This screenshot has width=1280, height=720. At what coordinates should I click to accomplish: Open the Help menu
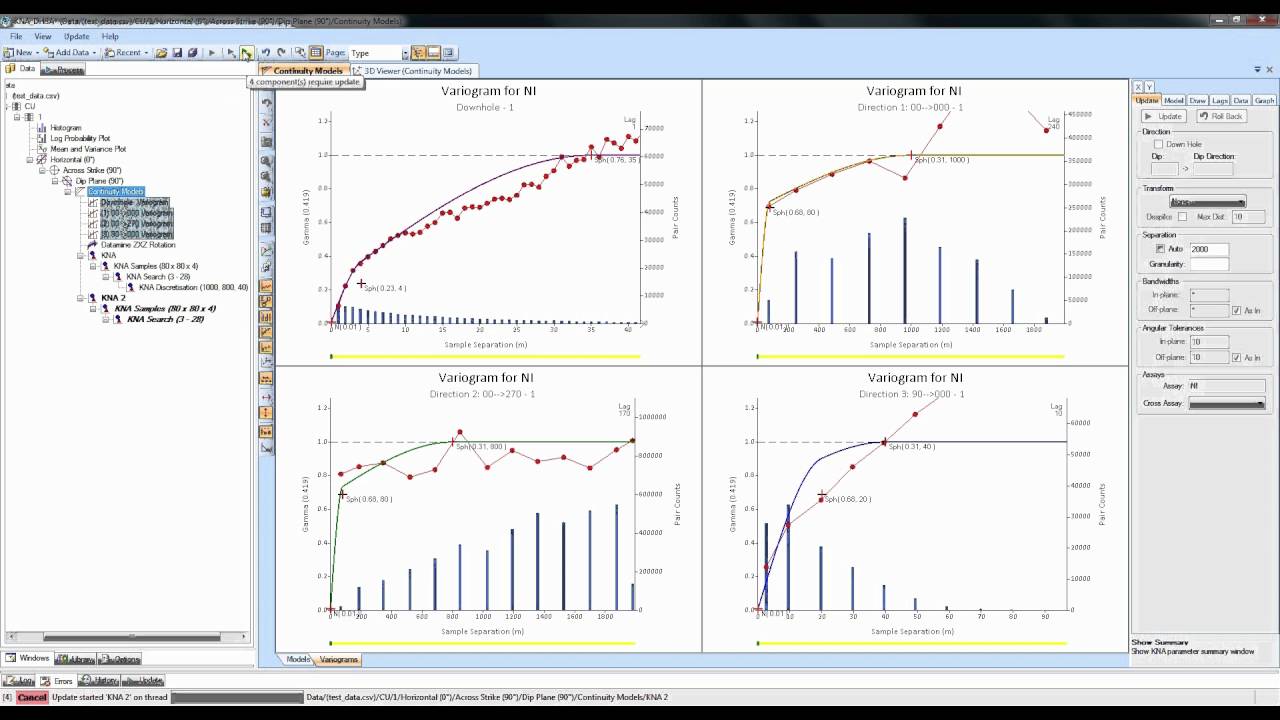tap(110, 36)
